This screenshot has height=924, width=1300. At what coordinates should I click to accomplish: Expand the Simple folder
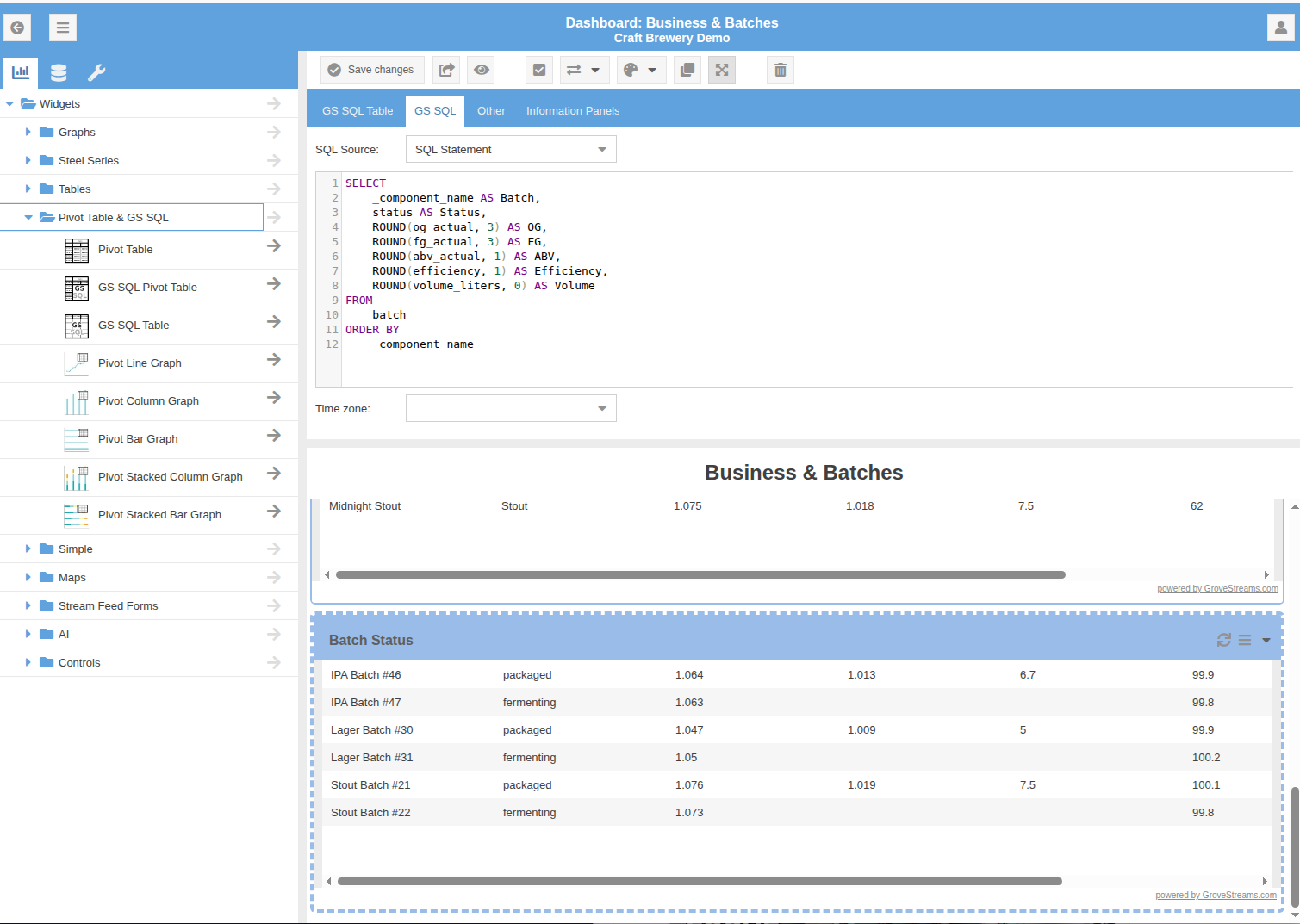point(28,549)
